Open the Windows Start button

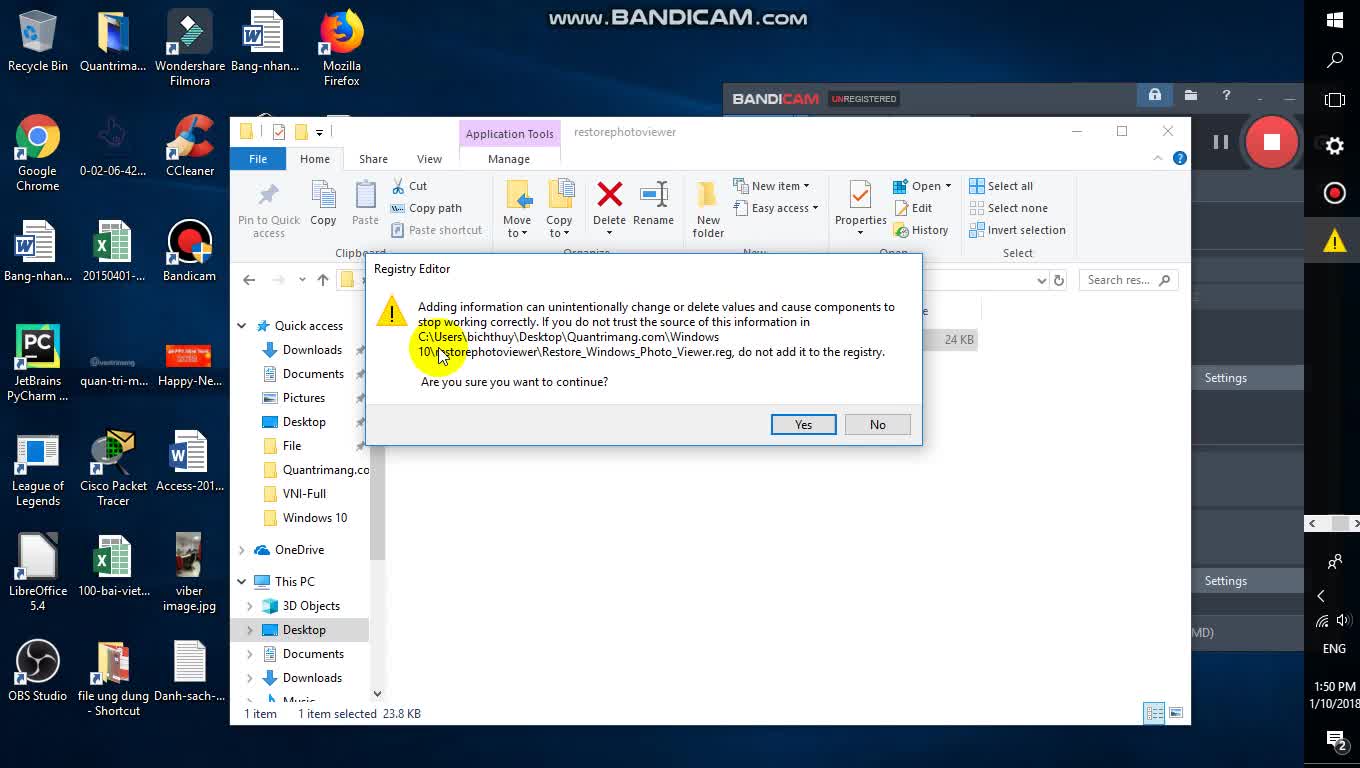coord(1334,20)
